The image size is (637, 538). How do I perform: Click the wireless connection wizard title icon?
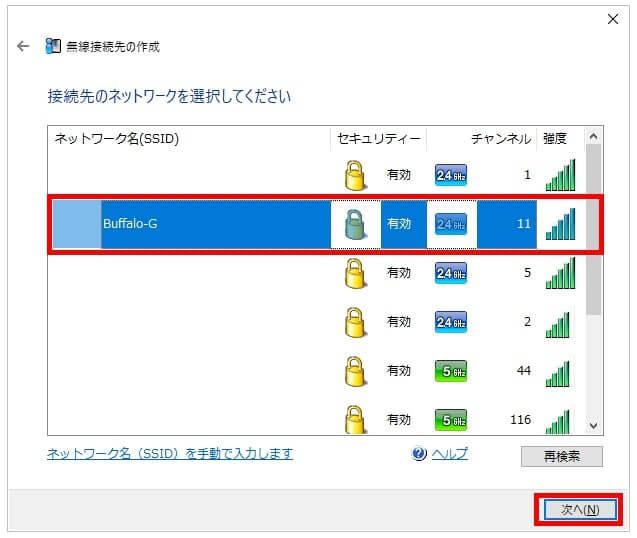(x=53, y=46)
